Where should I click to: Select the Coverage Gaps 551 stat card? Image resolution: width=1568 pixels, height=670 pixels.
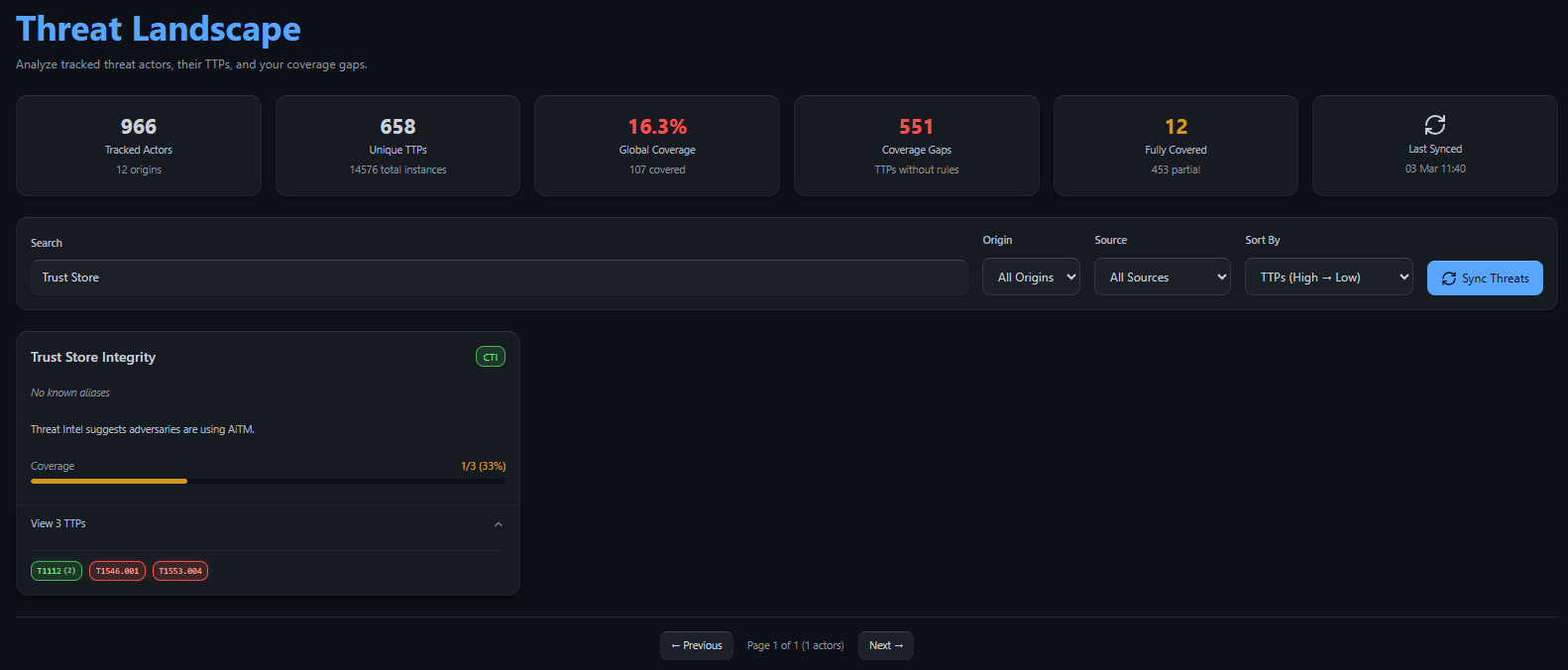click(x=916, y=146)
